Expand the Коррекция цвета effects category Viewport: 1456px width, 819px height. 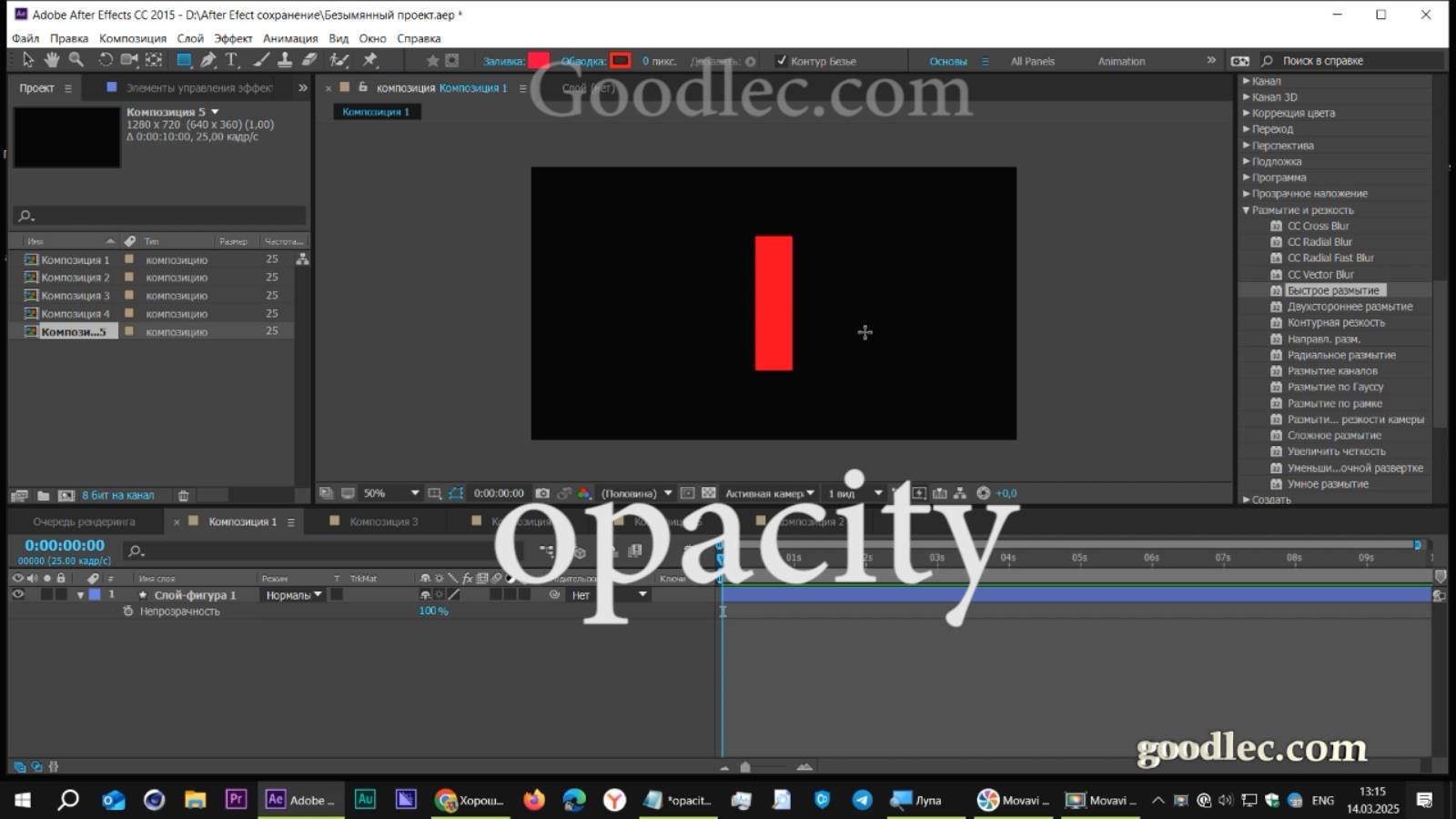coord(1247,113)
